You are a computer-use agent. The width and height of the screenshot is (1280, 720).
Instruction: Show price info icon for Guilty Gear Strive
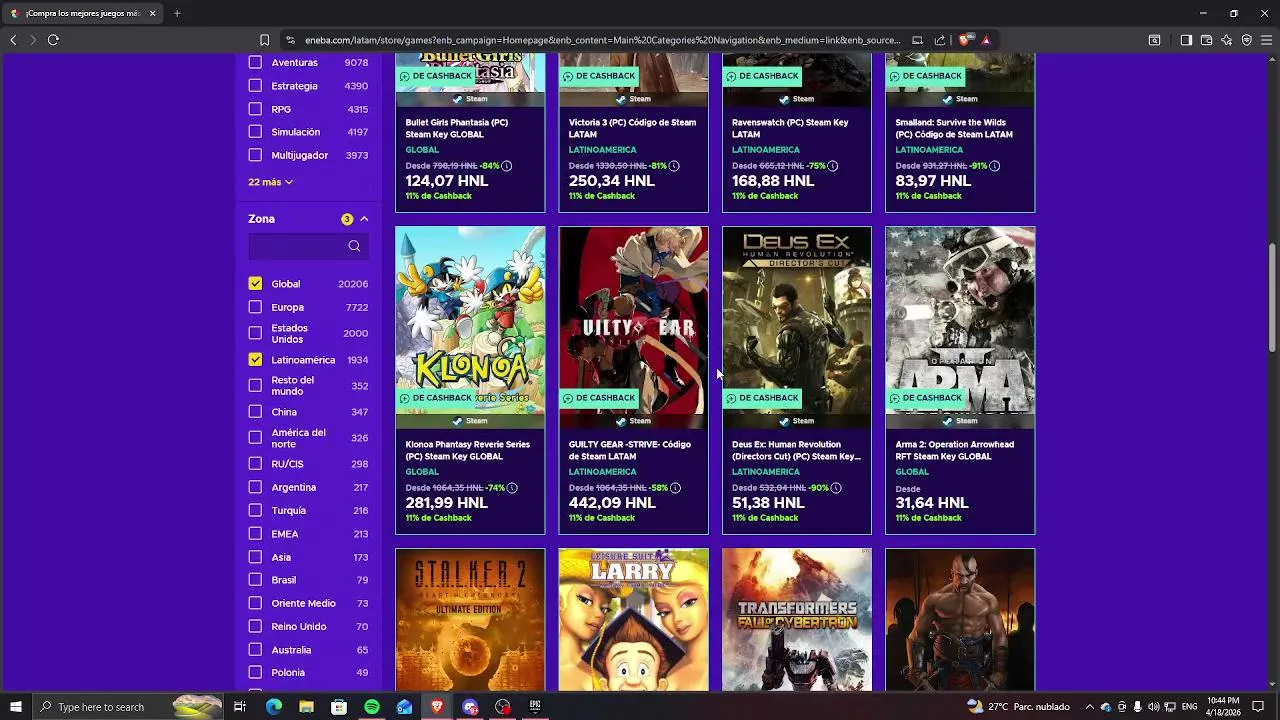pos(675,488)
